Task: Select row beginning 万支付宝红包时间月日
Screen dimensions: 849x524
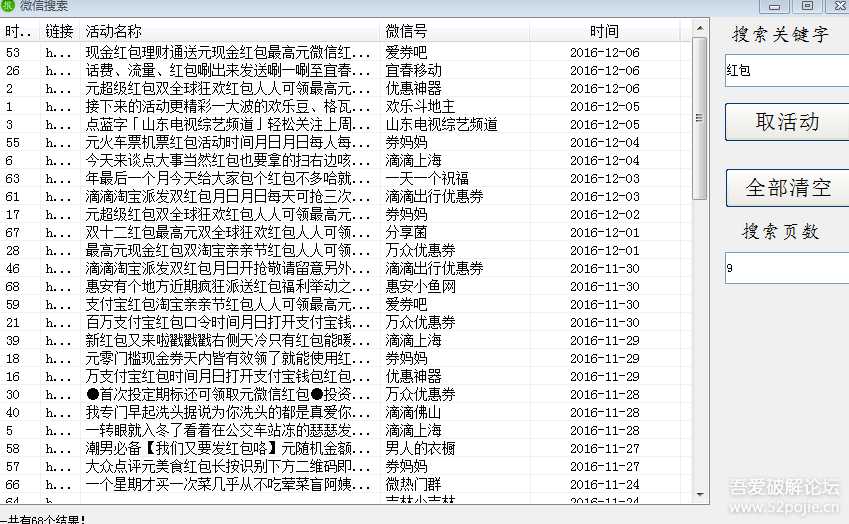Action: pos(347,376)
